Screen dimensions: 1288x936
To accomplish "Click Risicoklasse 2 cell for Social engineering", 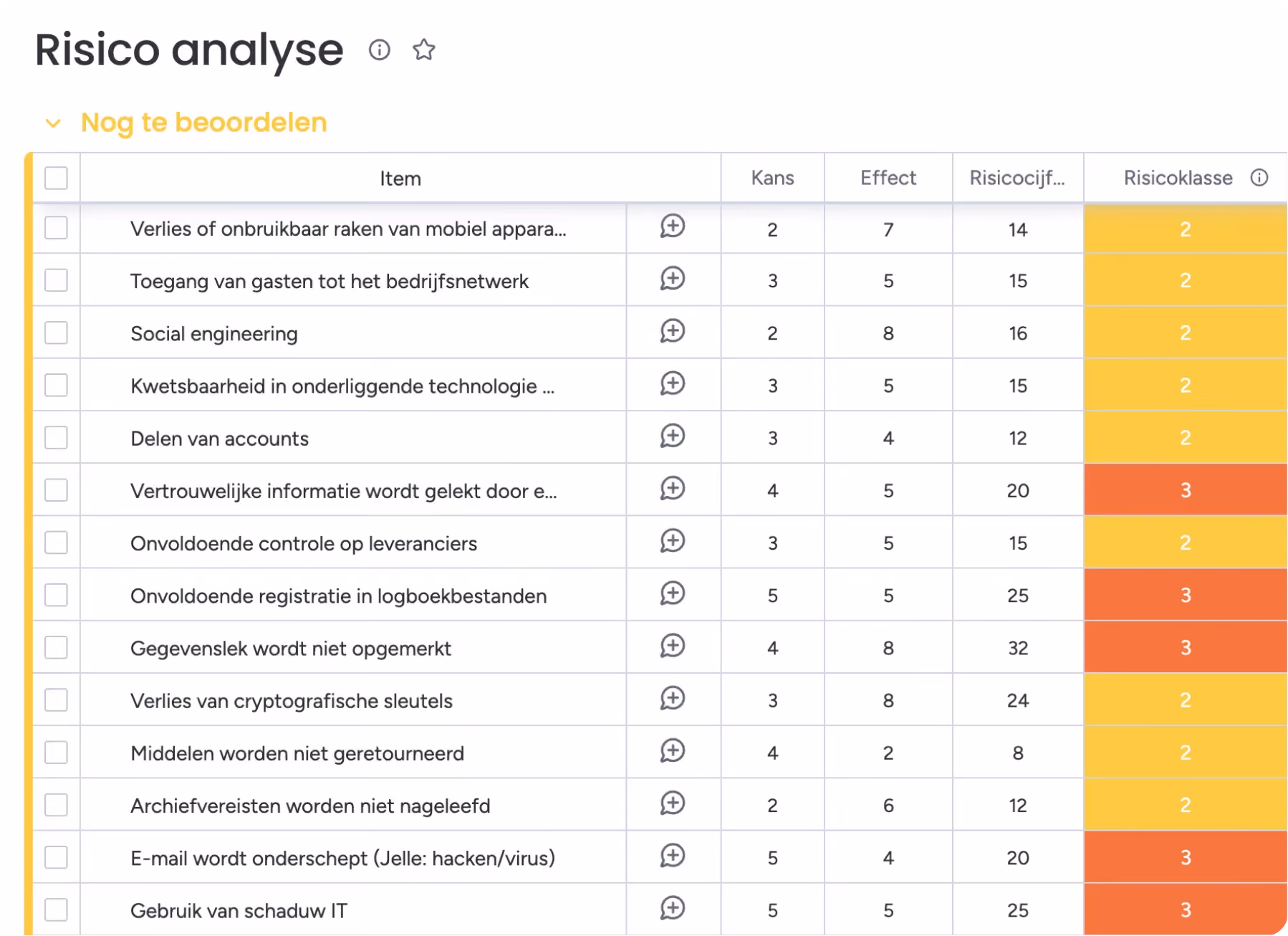I will point(1186,333).
